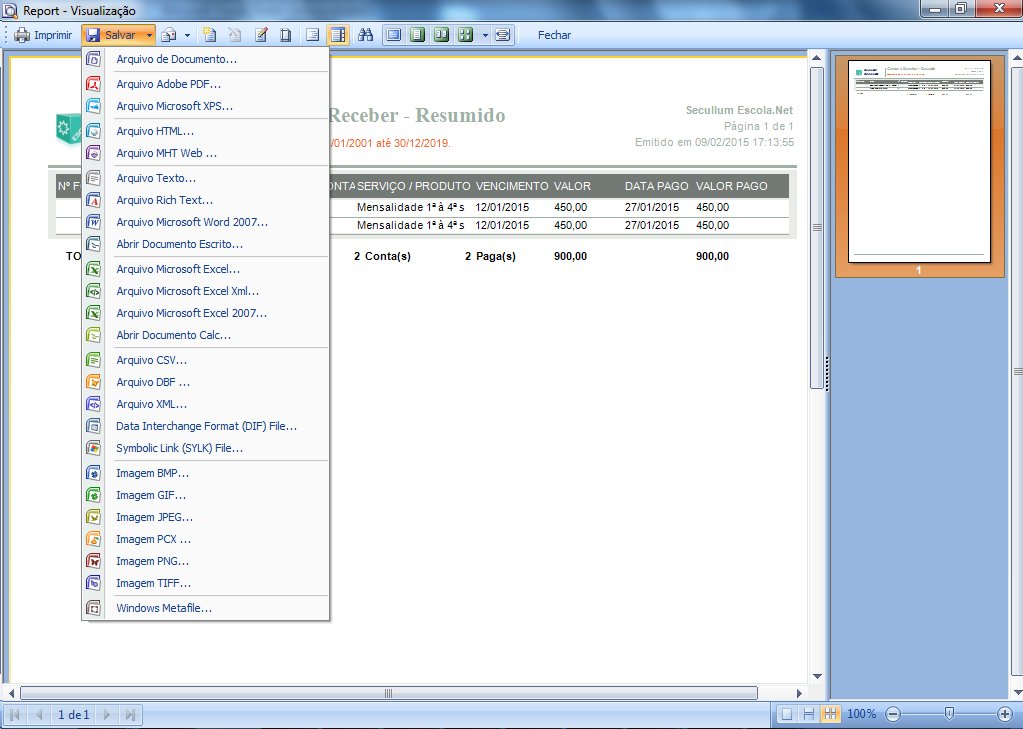Click the one page view toolbar icon
1023x729 pixels.
coord(418,35)
